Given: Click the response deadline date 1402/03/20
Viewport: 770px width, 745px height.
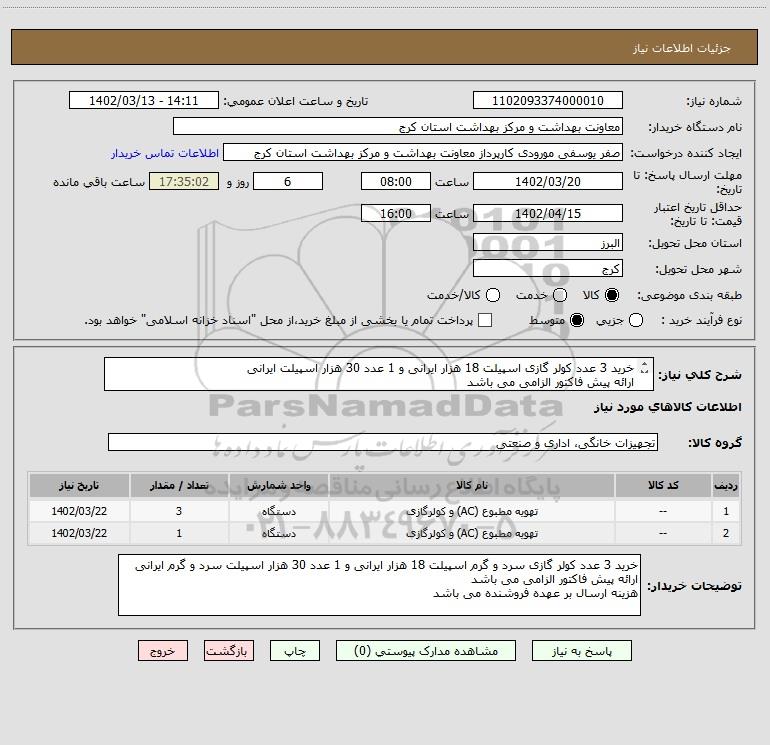Looking at the screenshot, I should pyautogui.click(x=548, y=181).
